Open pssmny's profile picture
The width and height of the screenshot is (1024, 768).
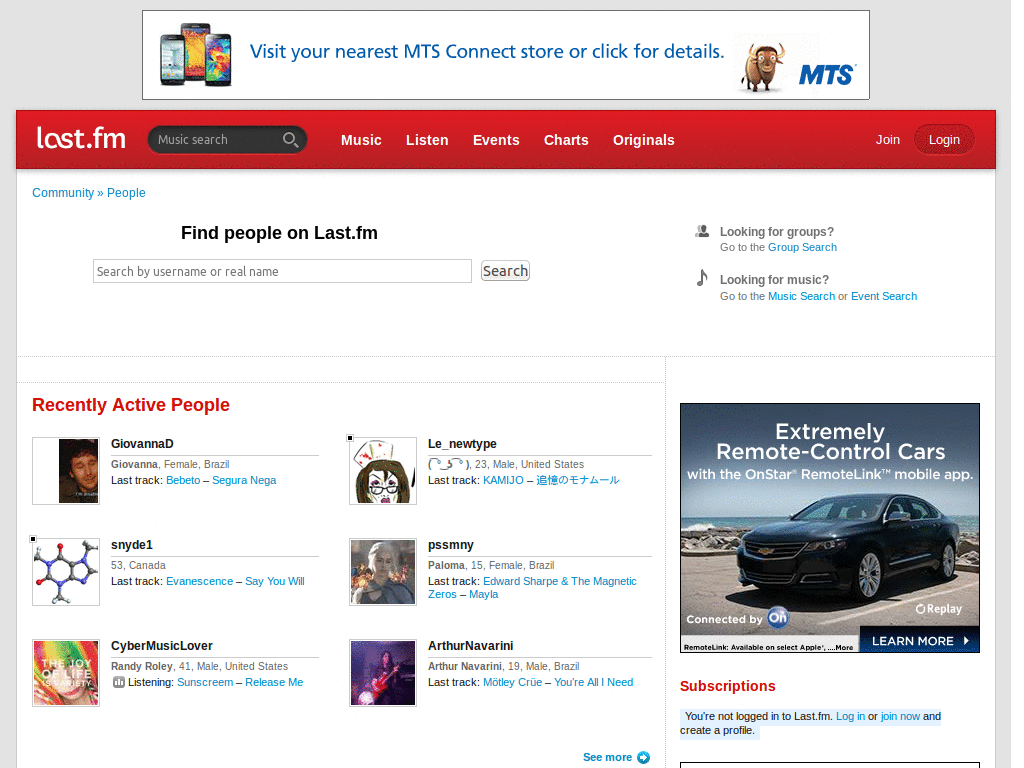tap(382, 571)
